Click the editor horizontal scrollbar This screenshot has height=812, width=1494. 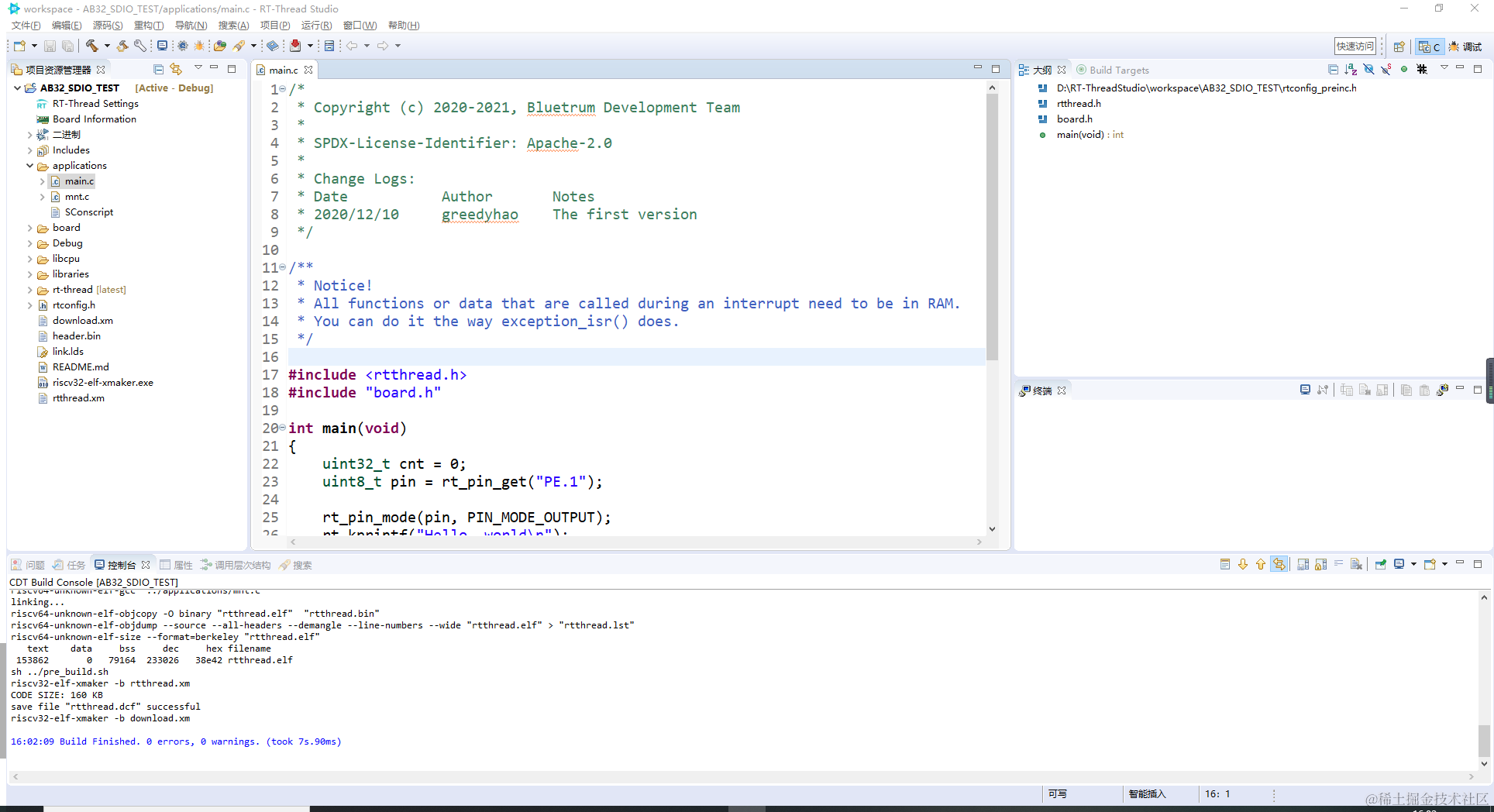click(636, 542)
